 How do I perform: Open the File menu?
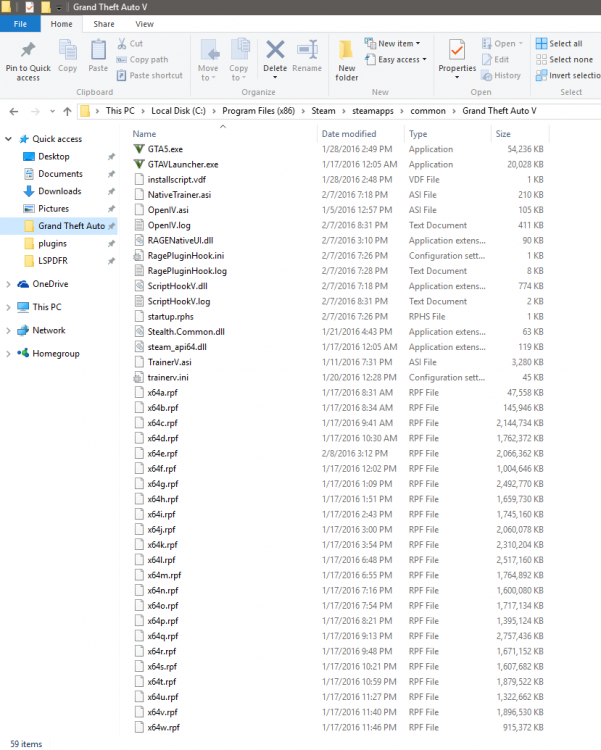(20, 24)
